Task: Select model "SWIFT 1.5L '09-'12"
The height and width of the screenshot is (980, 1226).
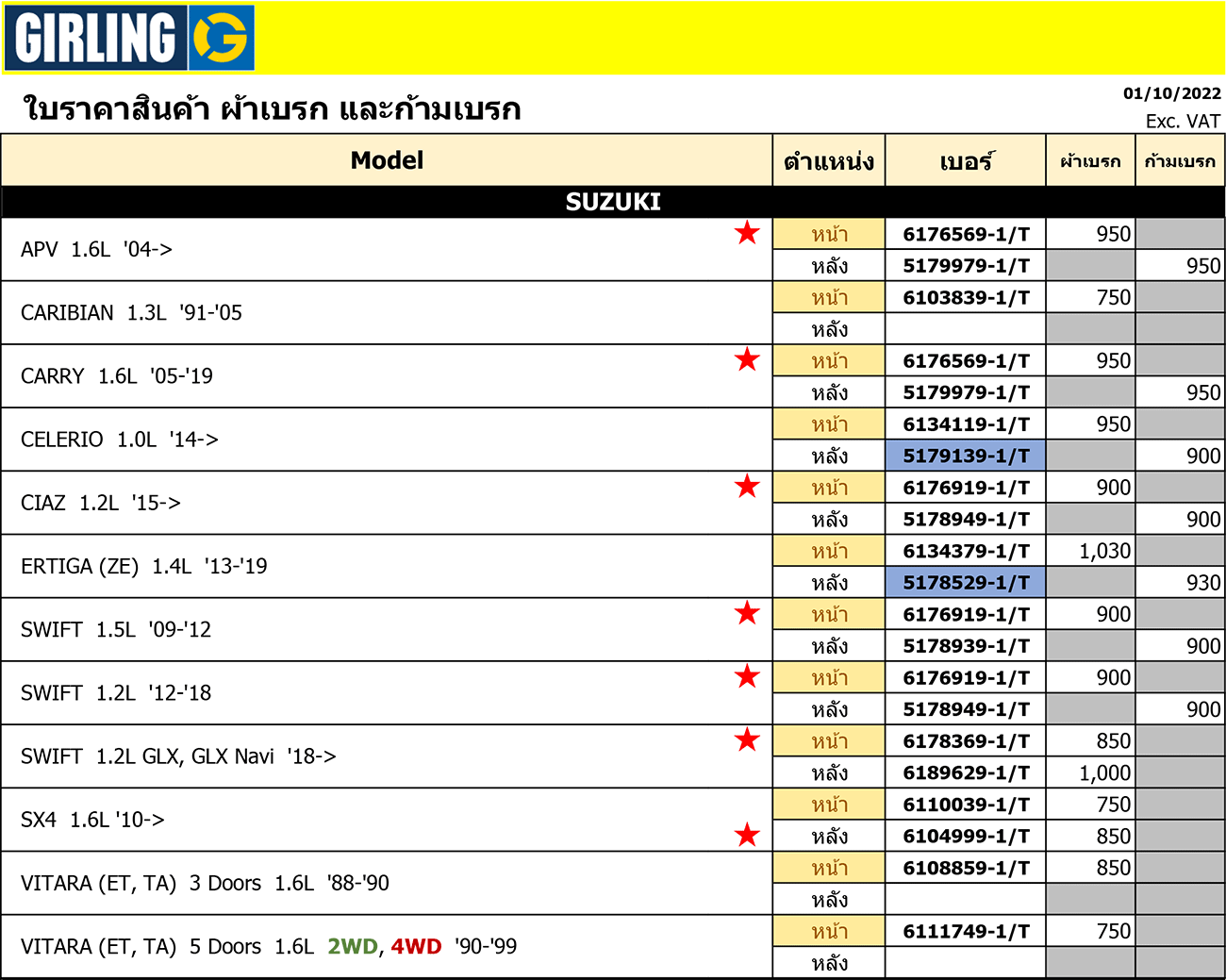Action: (x=116, y=629)
